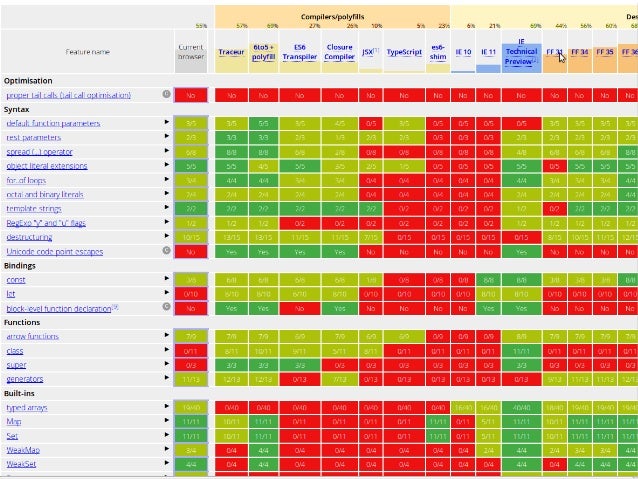
Task: Open the ES6 Transpiler header link
Action: [299, 52]
